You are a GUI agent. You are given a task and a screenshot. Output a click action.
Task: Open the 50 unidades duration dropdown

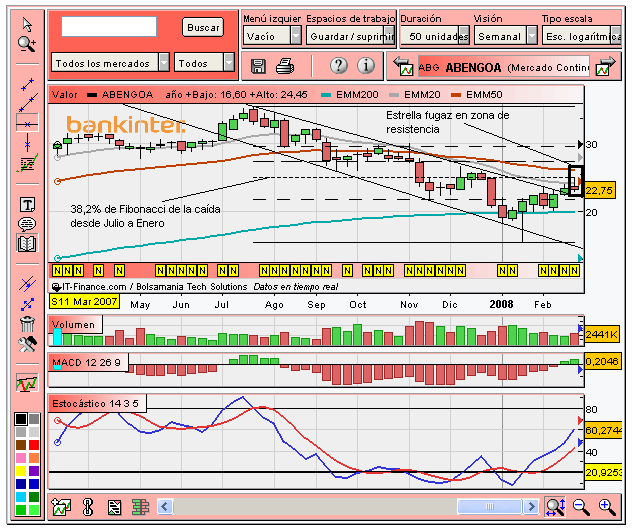(435, 36)
